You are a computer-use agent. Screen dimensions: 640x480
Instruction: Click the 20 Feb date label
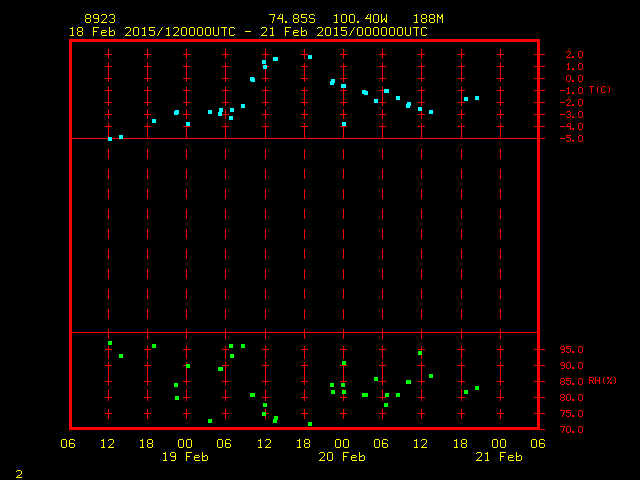(342, 457)
